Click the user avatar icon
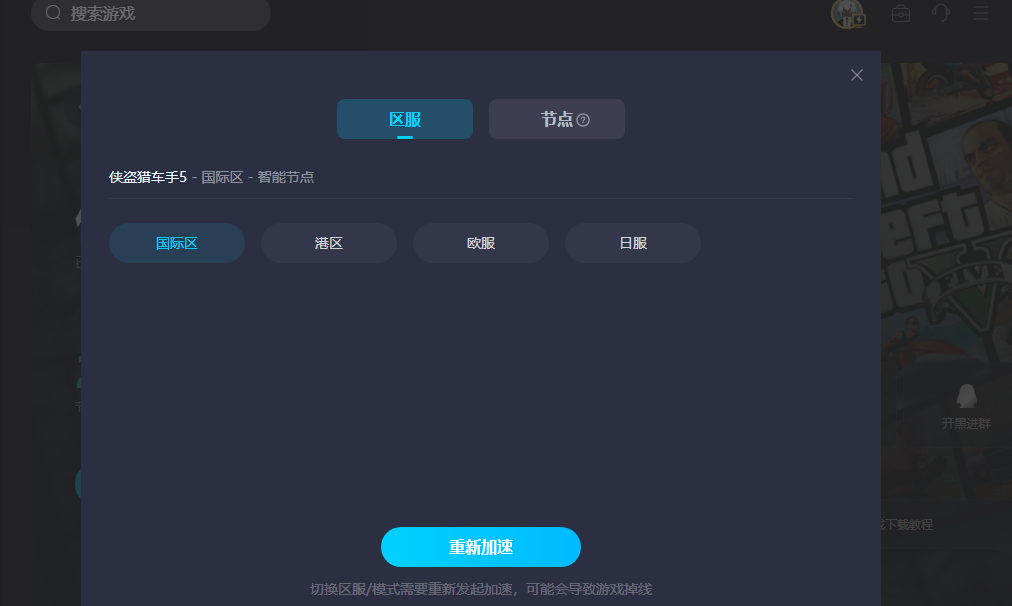The width and height of the screenshot is (1012, 606). pyautogui.click(x=847, y=14)
